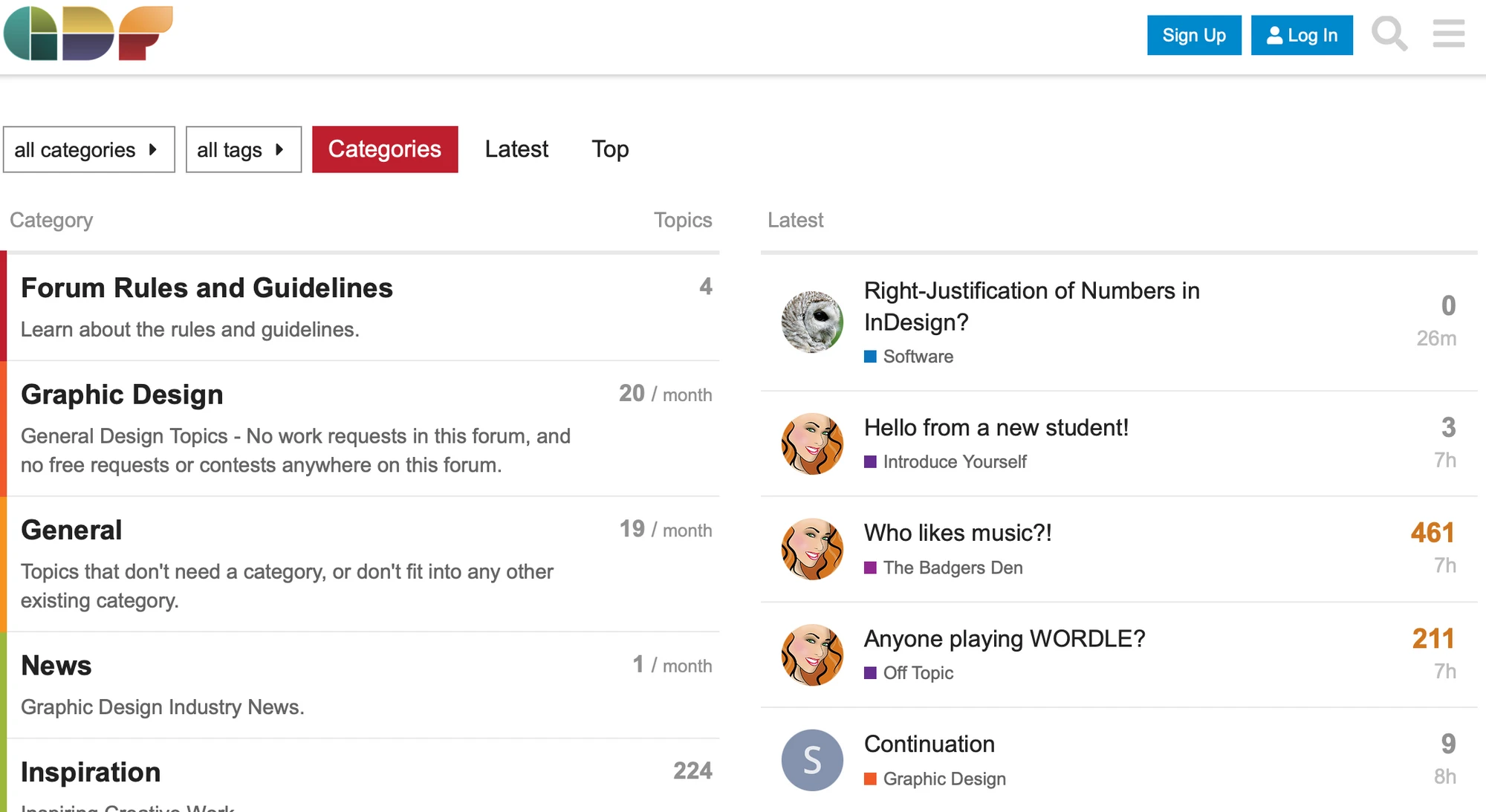Image resolution: width=1486 pixels, height=812 pixels.
Task: Open the Graphic Design category
Action: pyautogui.click(x=122, y=394)
